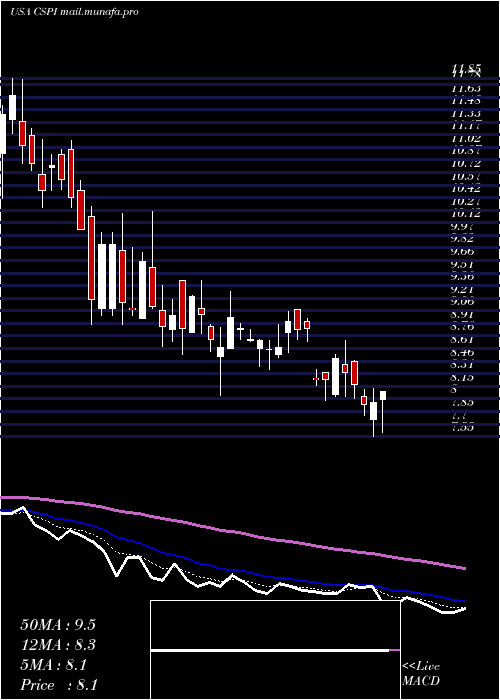Click the '12MA : 8.3' indicator text
This screenshot has width=500, height=700.
click(58, 645)
